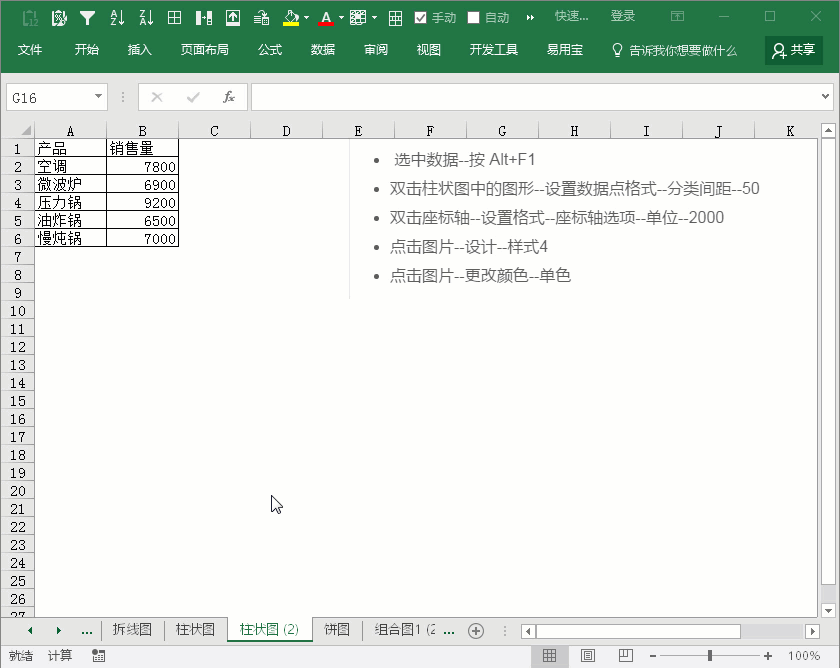Open the 饼图 worksheet tab

[337, 630]
